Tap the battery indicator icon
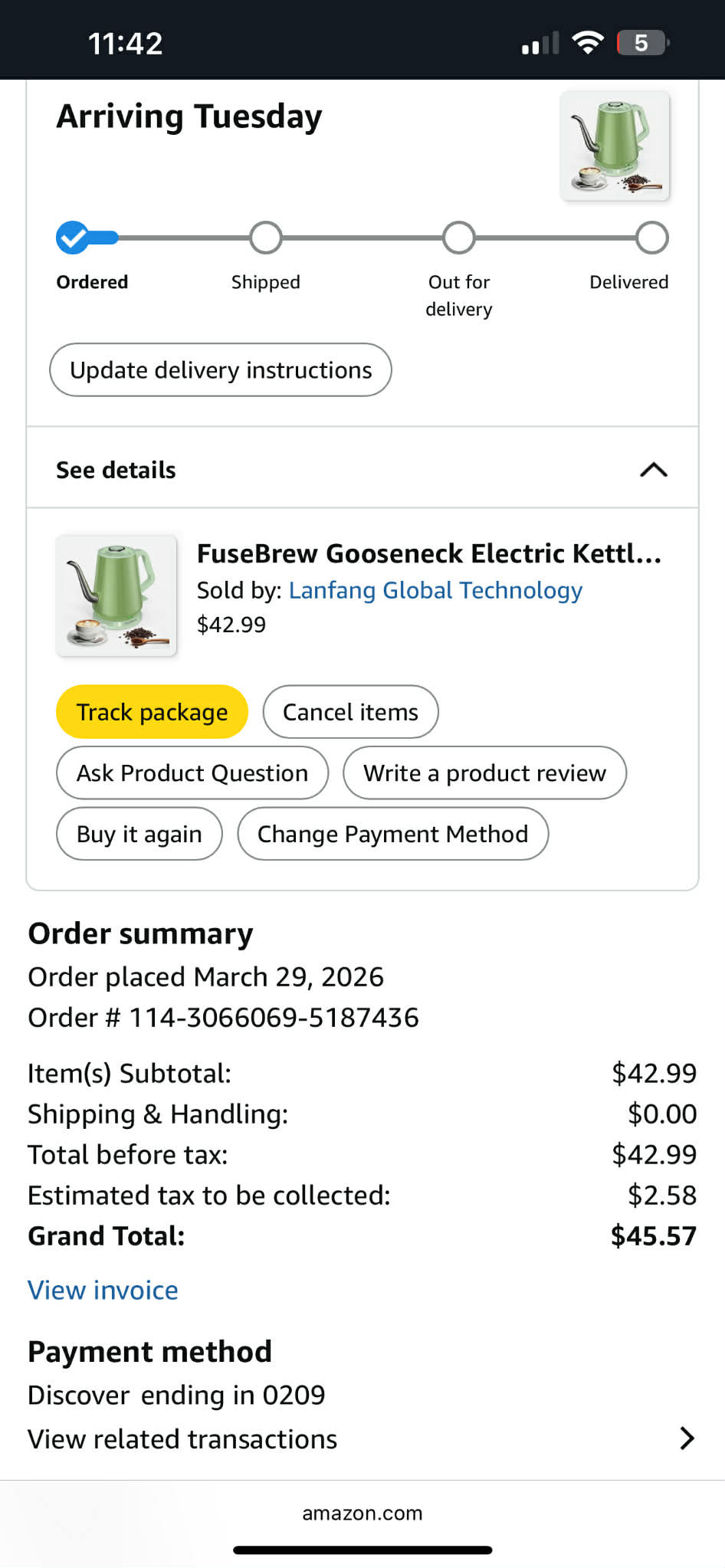Viewport: 725px width, 1568px height. 643,42
